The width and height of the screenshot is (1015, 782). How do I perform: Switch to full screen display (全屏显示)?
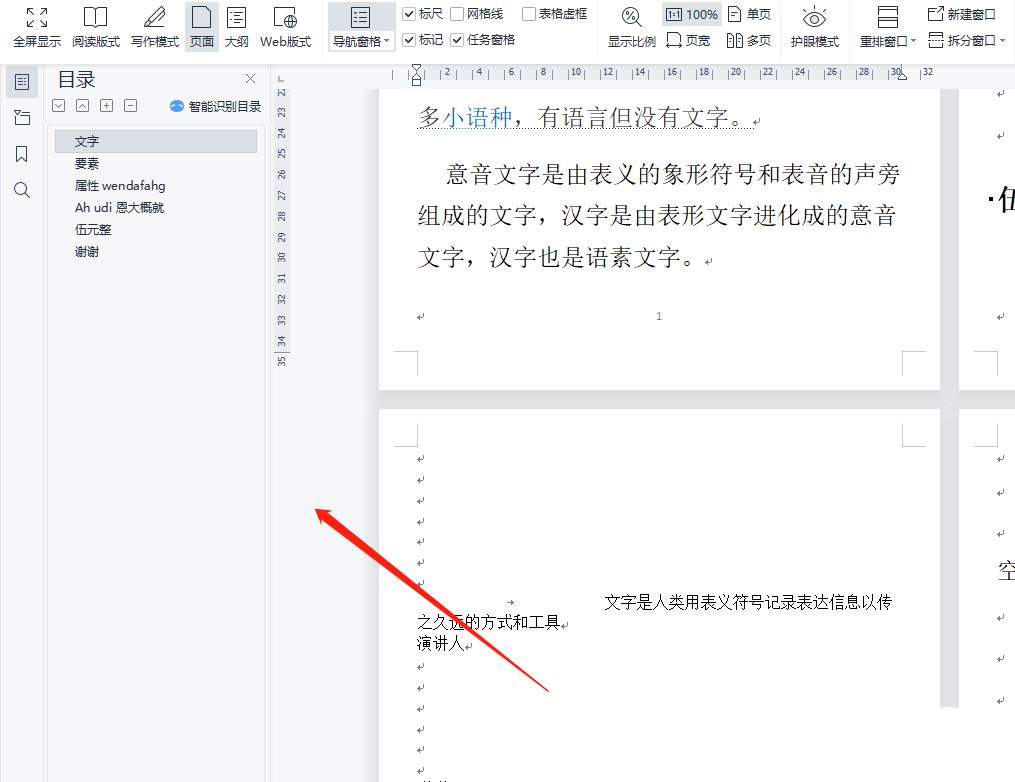click(x=37, y=27)
